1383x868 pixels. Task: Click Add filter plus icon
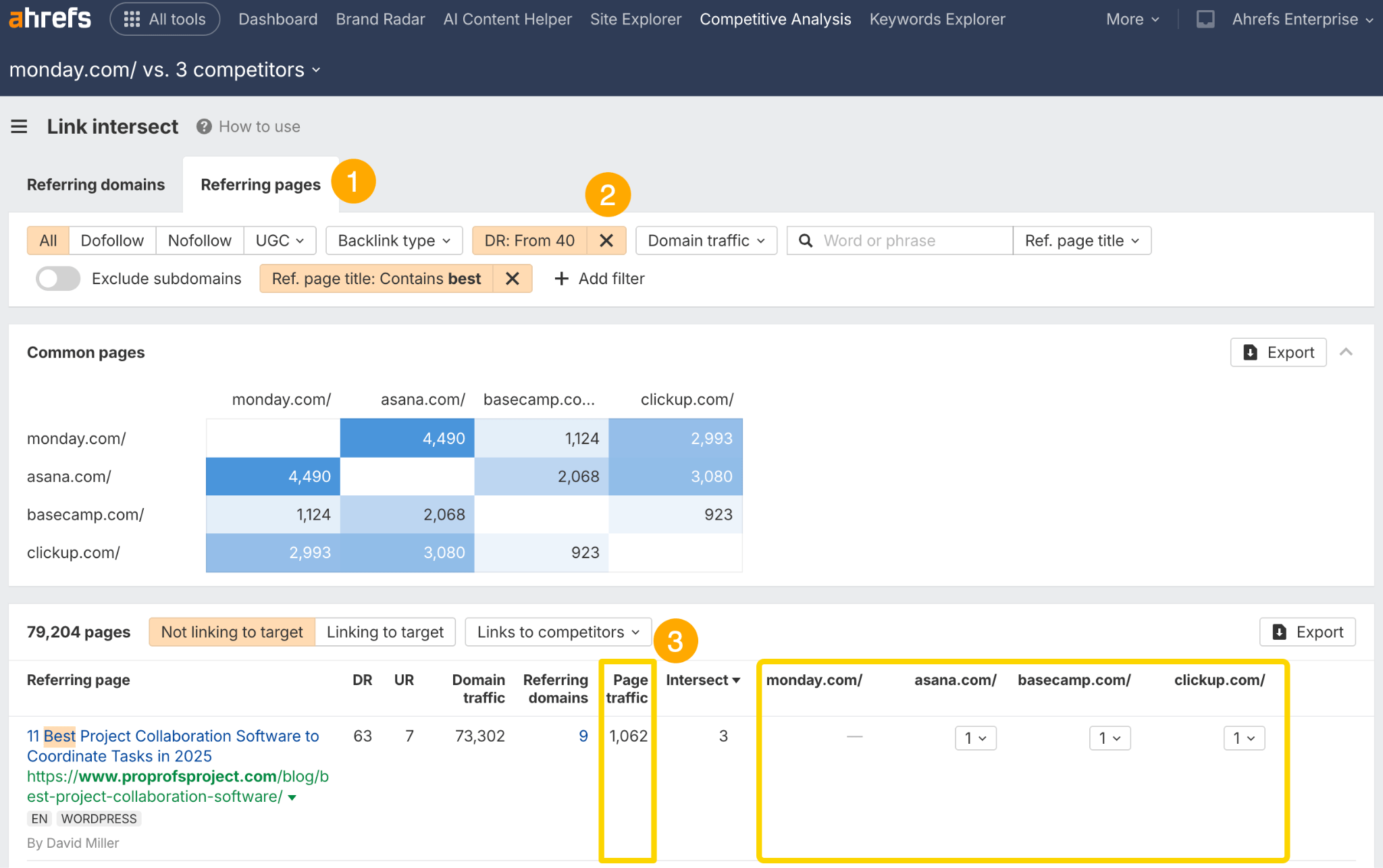pyautogui.click(x=561, y=278)
